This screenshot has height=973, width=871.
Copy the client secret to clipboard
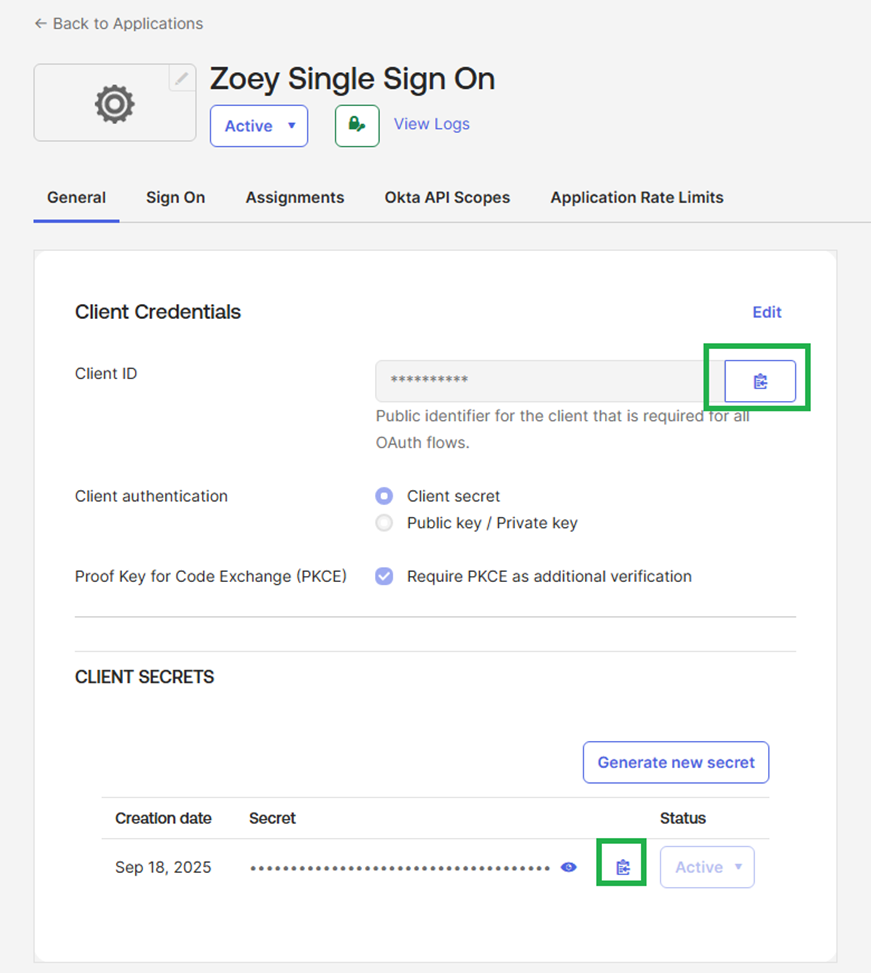[x=623, y=867]
